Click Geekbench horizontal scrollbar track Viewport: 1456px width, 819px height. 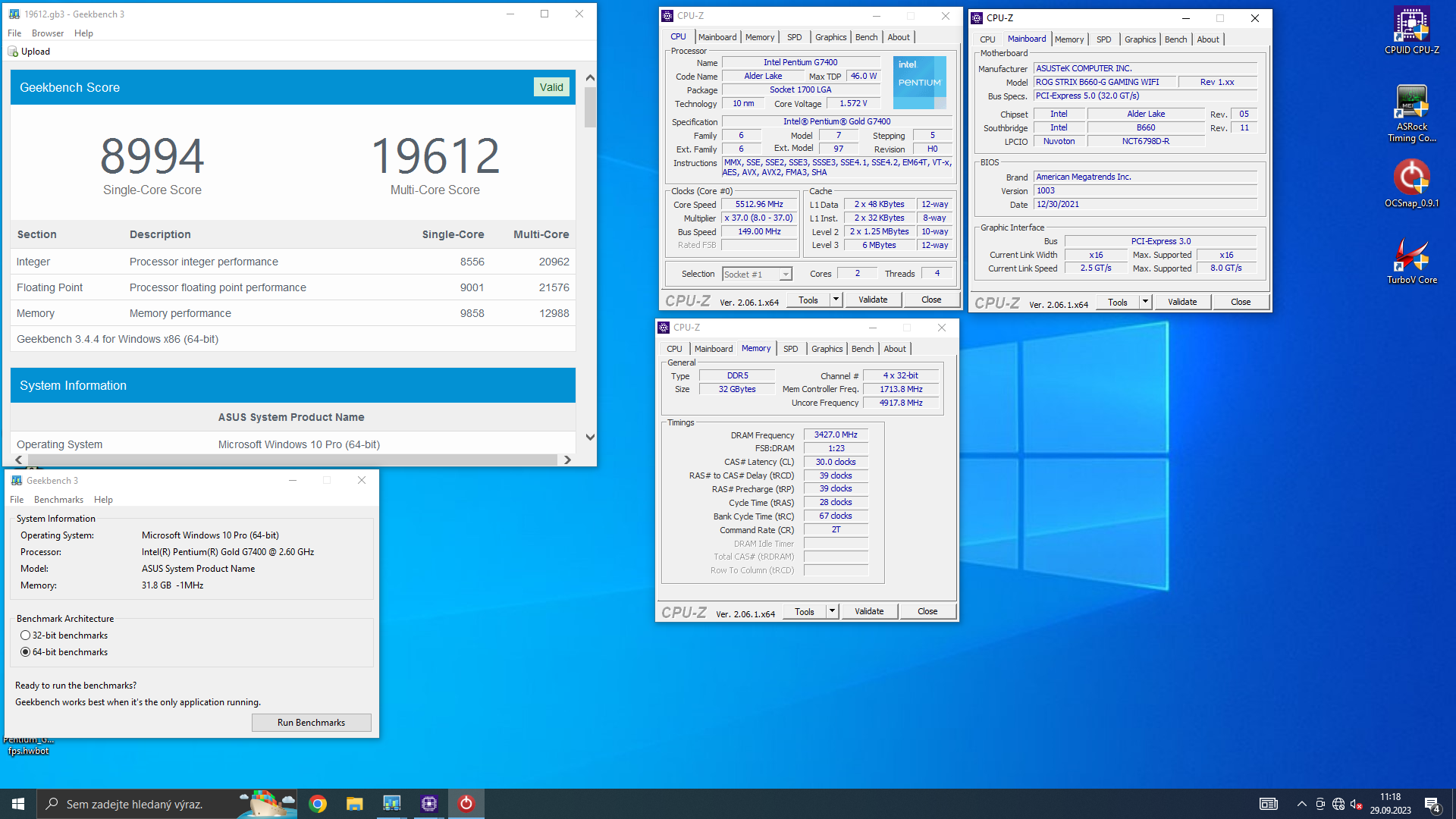[x=292, y=460]
